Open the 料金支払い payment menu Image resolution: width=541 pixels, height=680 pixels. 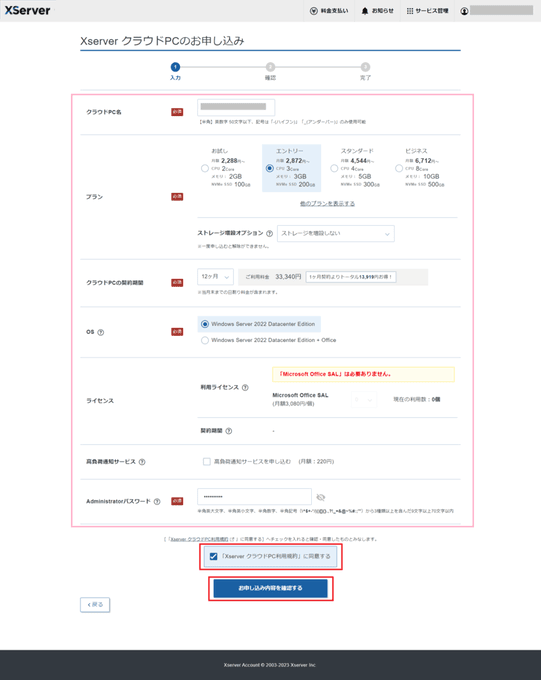coord(329,11)
